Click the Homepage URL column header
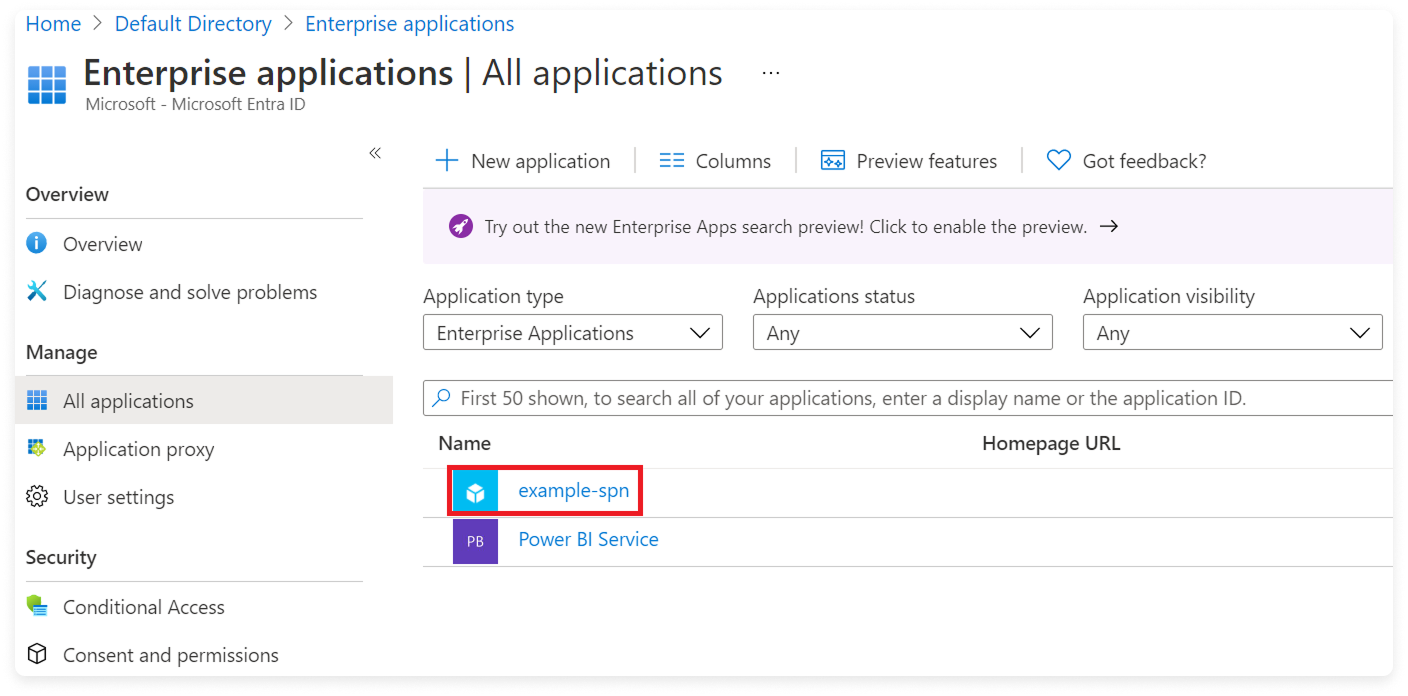The height and width of the screenshot is (696, 1408). coord(1051,443)
